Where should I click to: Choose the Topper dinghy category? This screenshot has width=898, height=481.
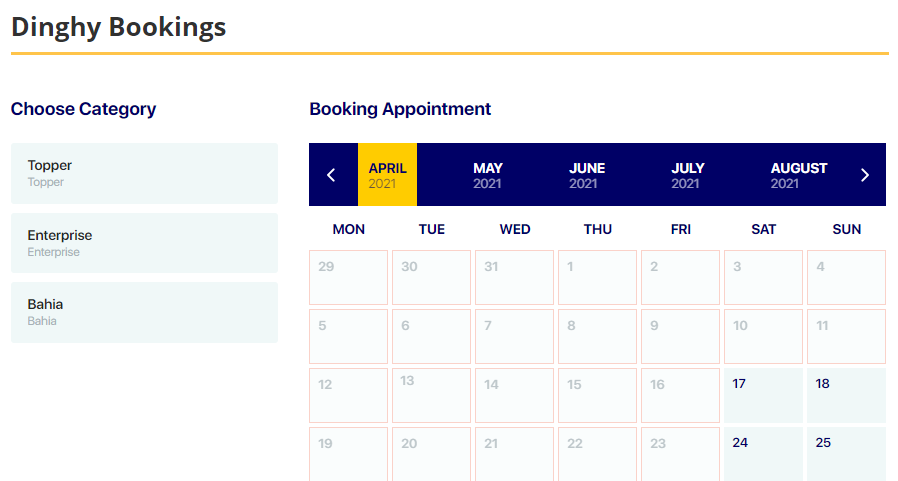coord(144,173)
